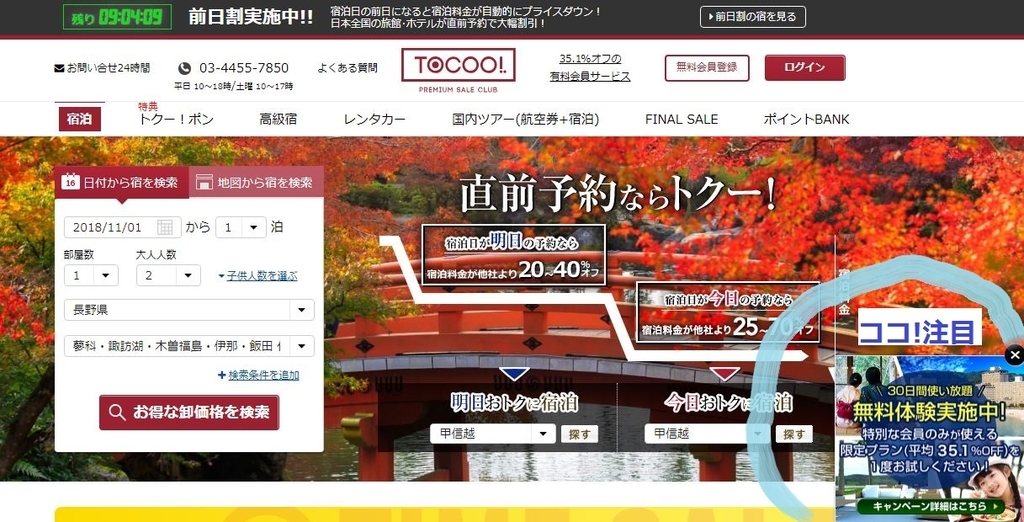Click the check-in date field 2018/11/01
Screen dimensions: 1024x522
click(x=123, y=227)
